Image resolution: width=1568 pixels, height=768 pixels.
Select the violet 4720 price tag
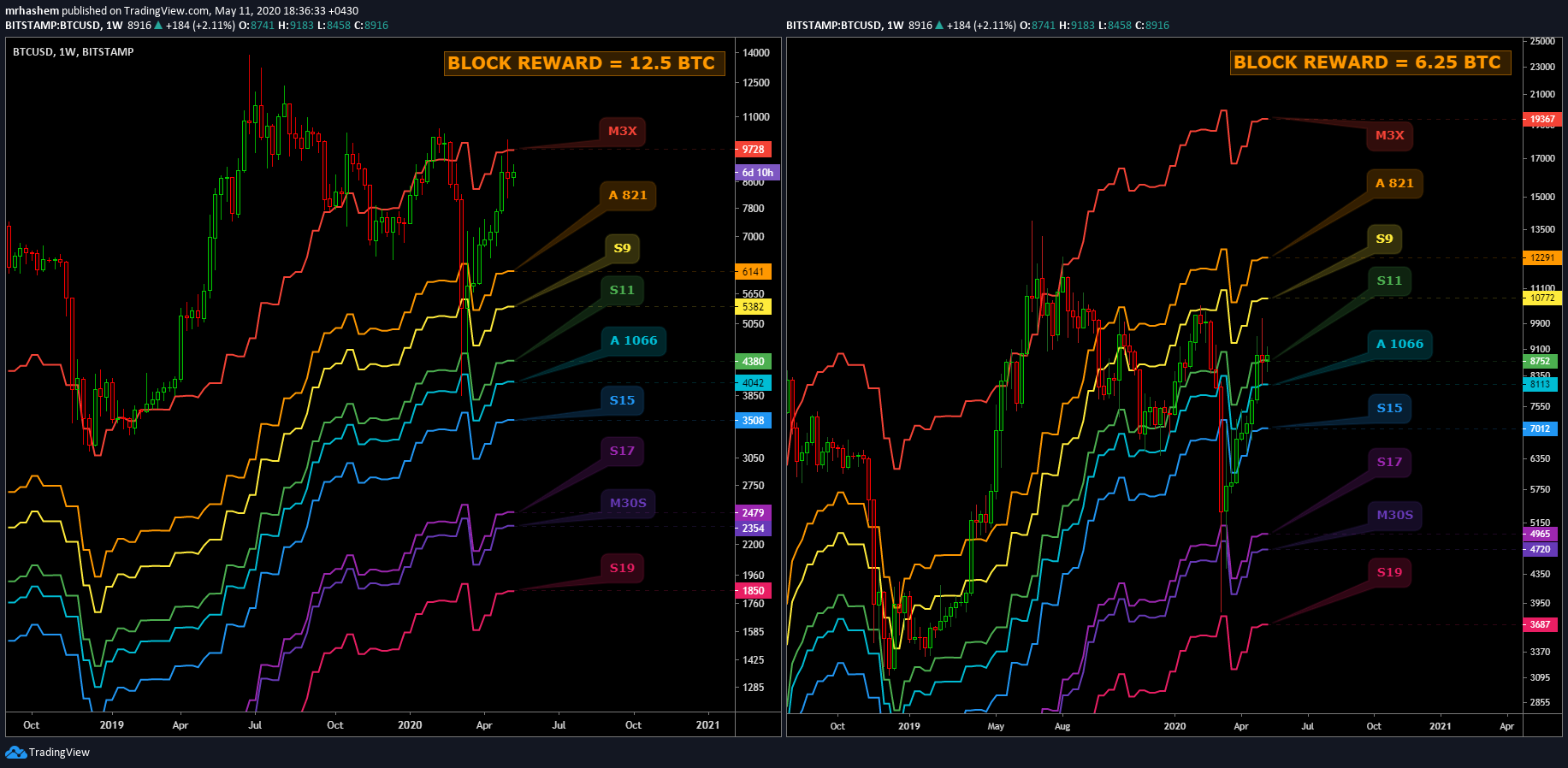coord(1541,550)
